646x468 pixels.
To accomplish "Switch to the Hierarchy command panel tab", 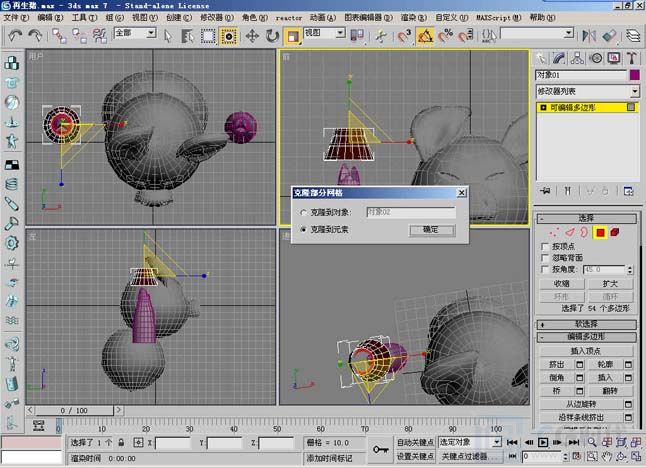I will 577,58.
